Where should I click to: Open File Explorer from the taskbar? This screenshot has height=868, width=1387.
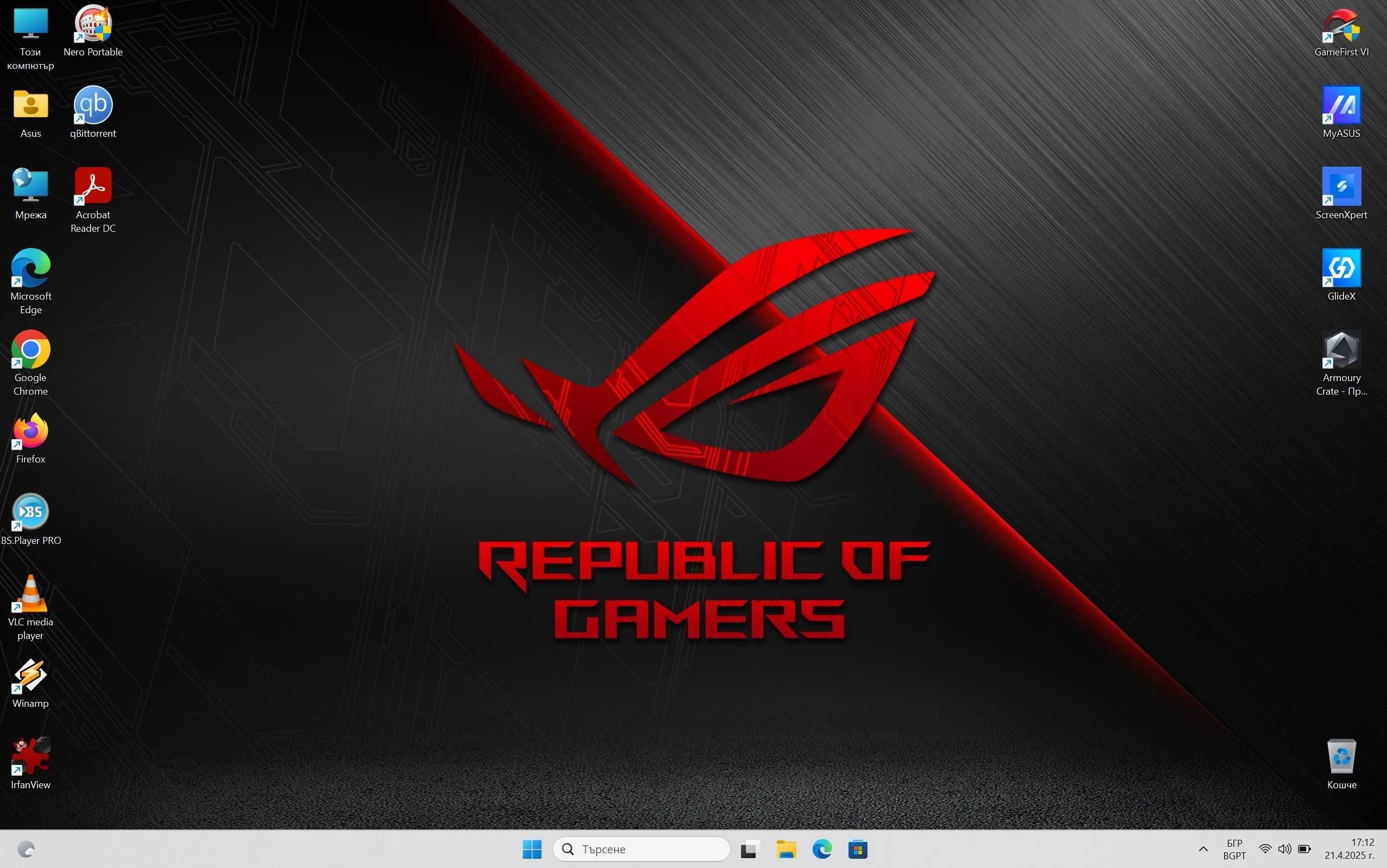(786, 849)
